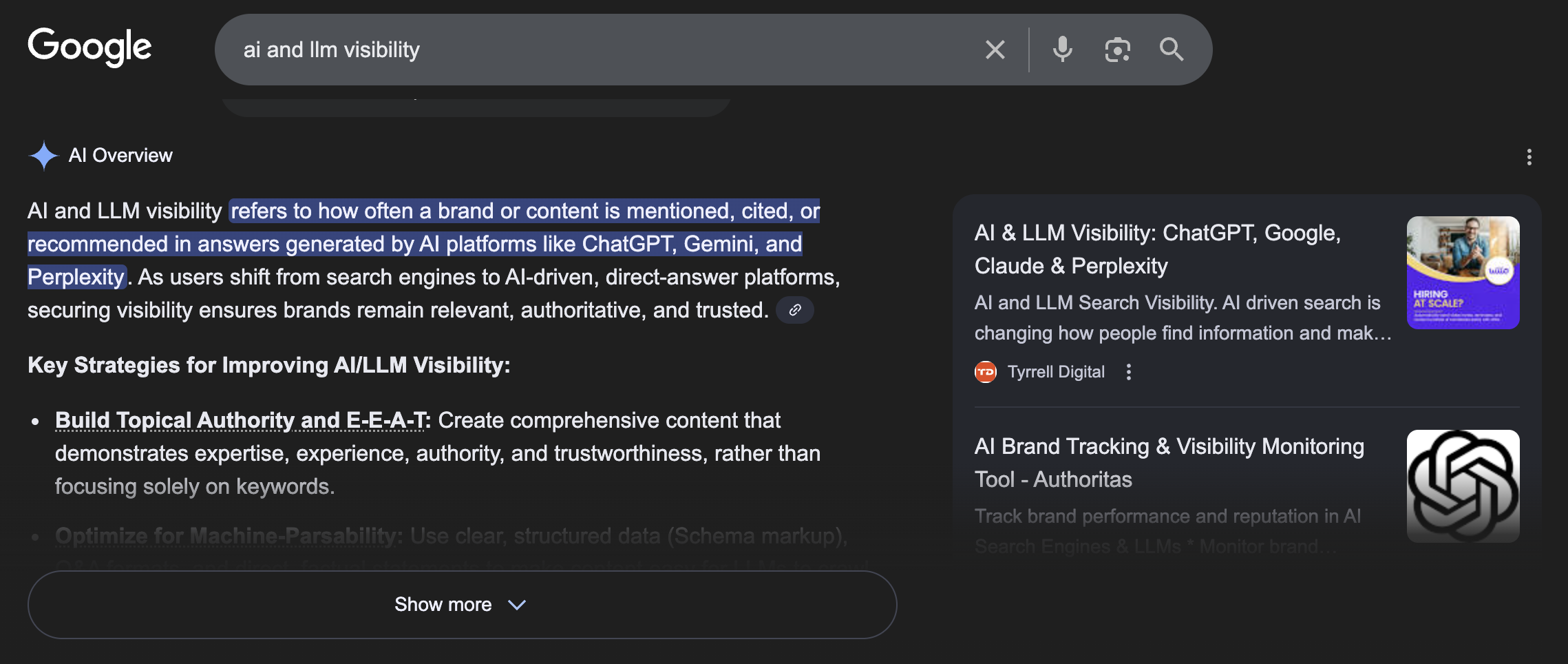
Task: Click the AI Overview sparkle icon
Action: pos(43,155)
